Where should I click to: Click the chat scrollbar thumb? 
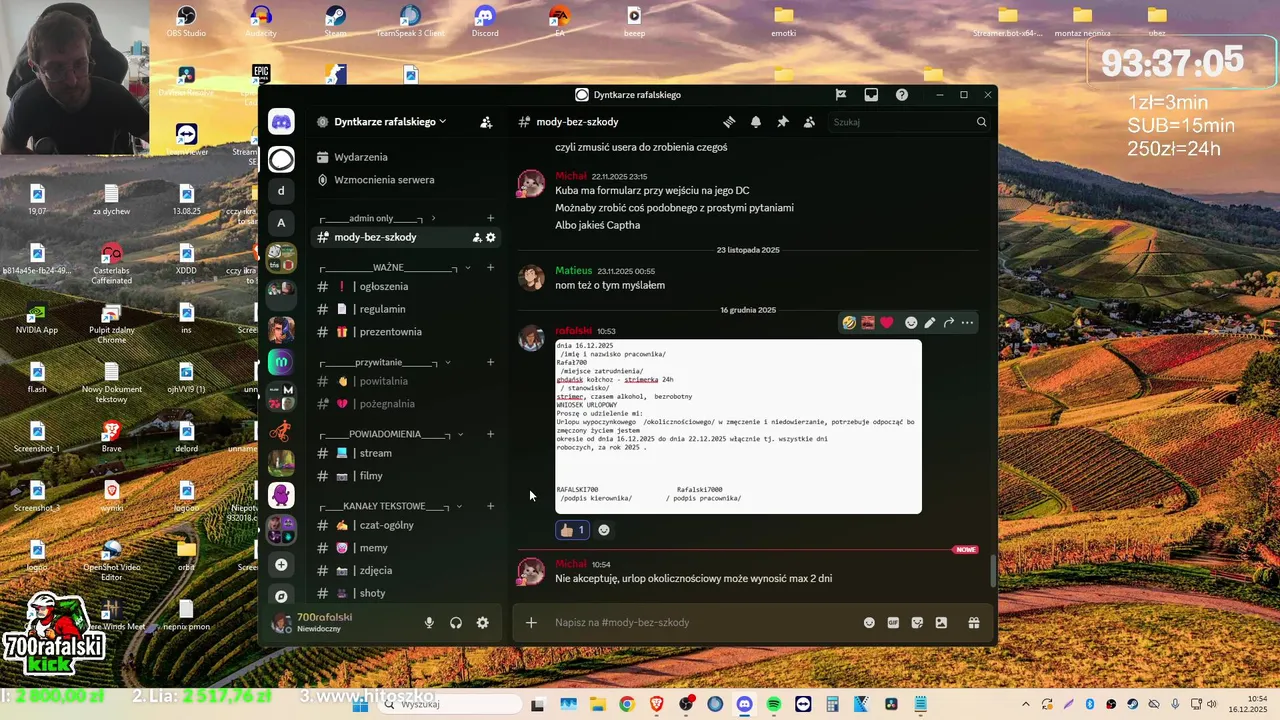993,571
